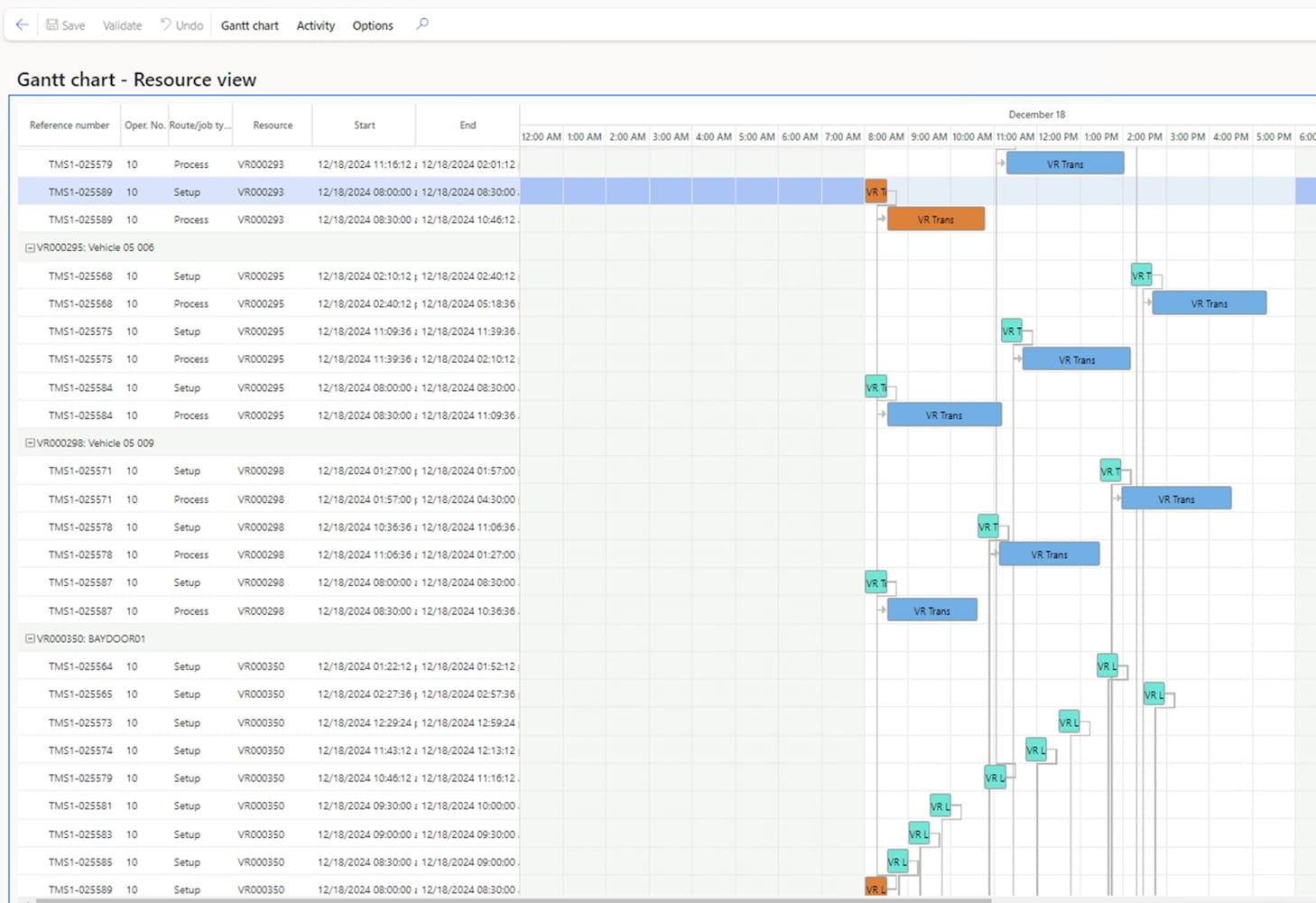Sort by Reference number column header

[x=69, y=126]
